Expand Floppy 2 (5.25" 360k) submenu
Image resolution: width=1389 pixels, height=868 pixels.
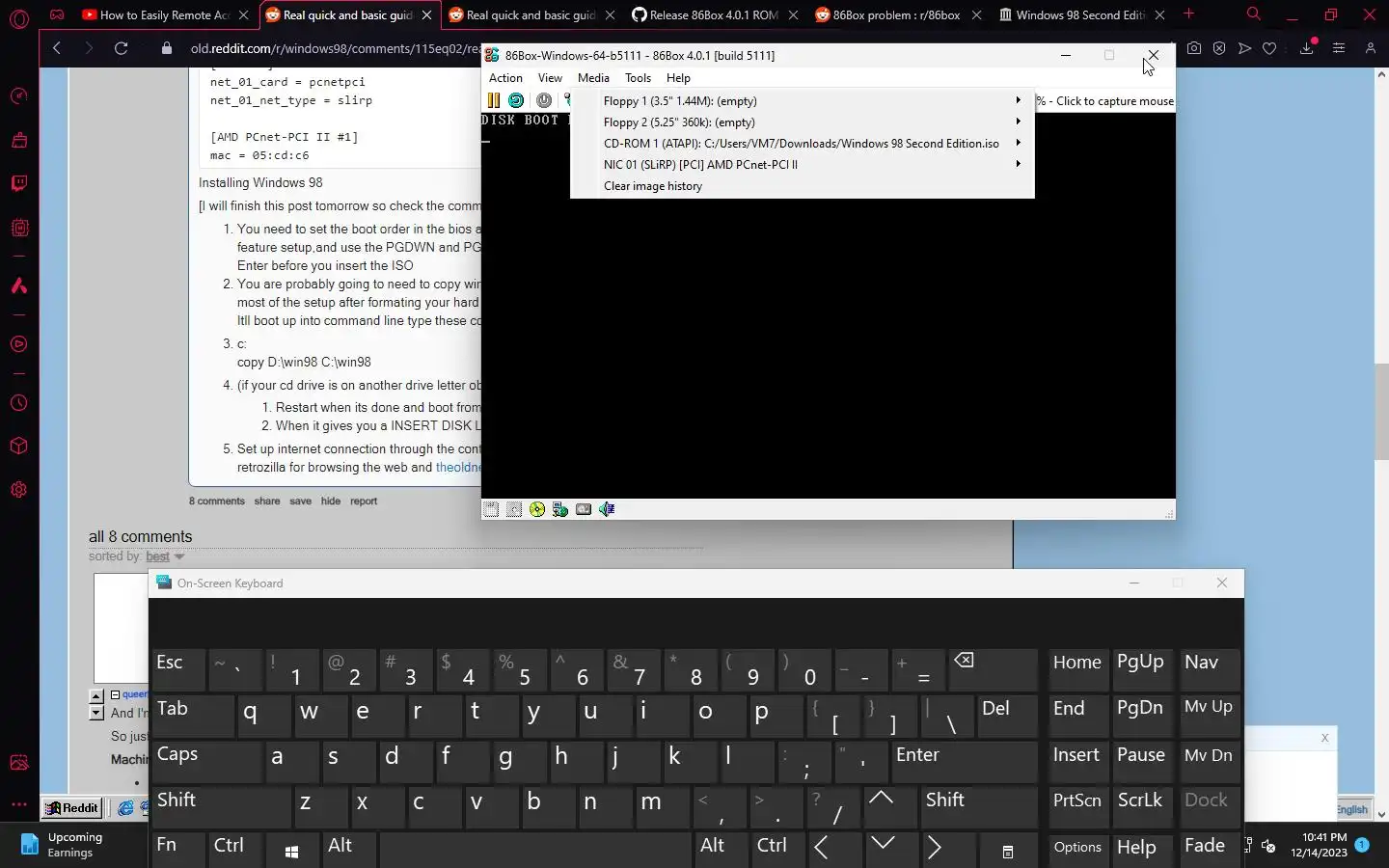tap(803, 122)
